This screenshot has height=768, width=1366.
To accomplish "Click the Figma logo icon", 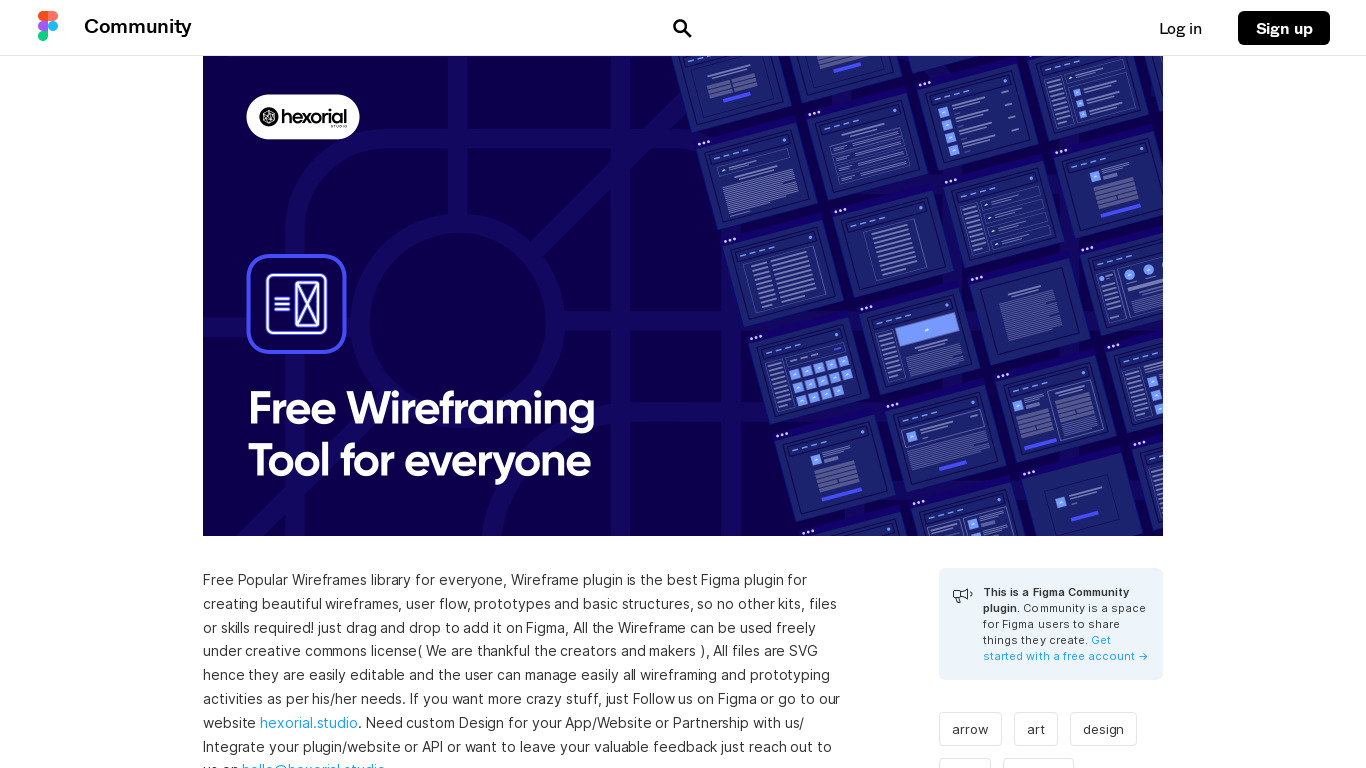I will pos(48,27).
